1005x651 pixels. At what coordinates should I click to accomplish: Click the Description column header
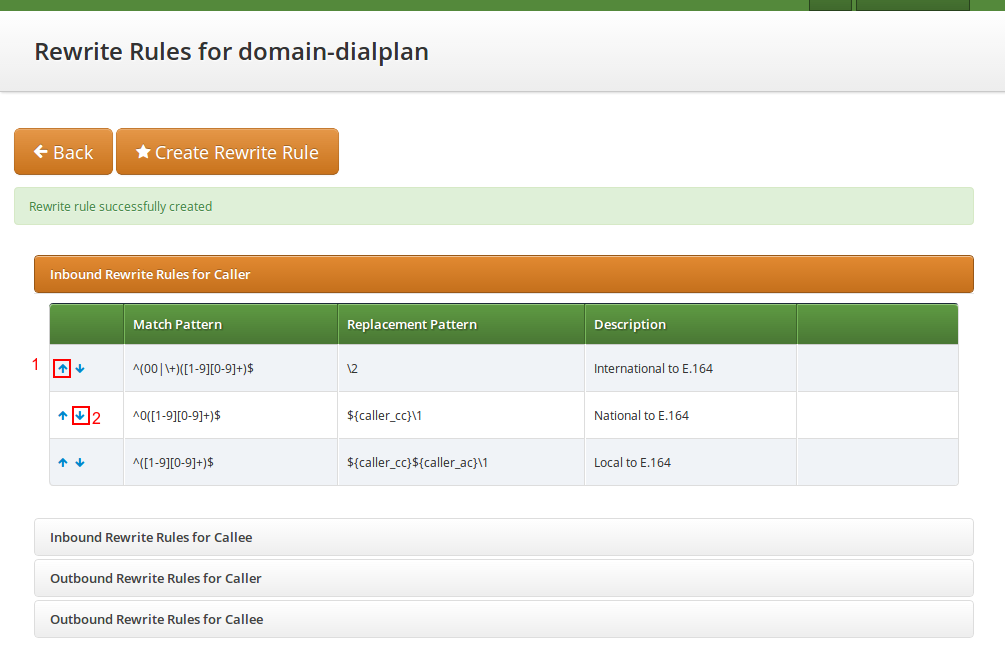coord(630,324)
